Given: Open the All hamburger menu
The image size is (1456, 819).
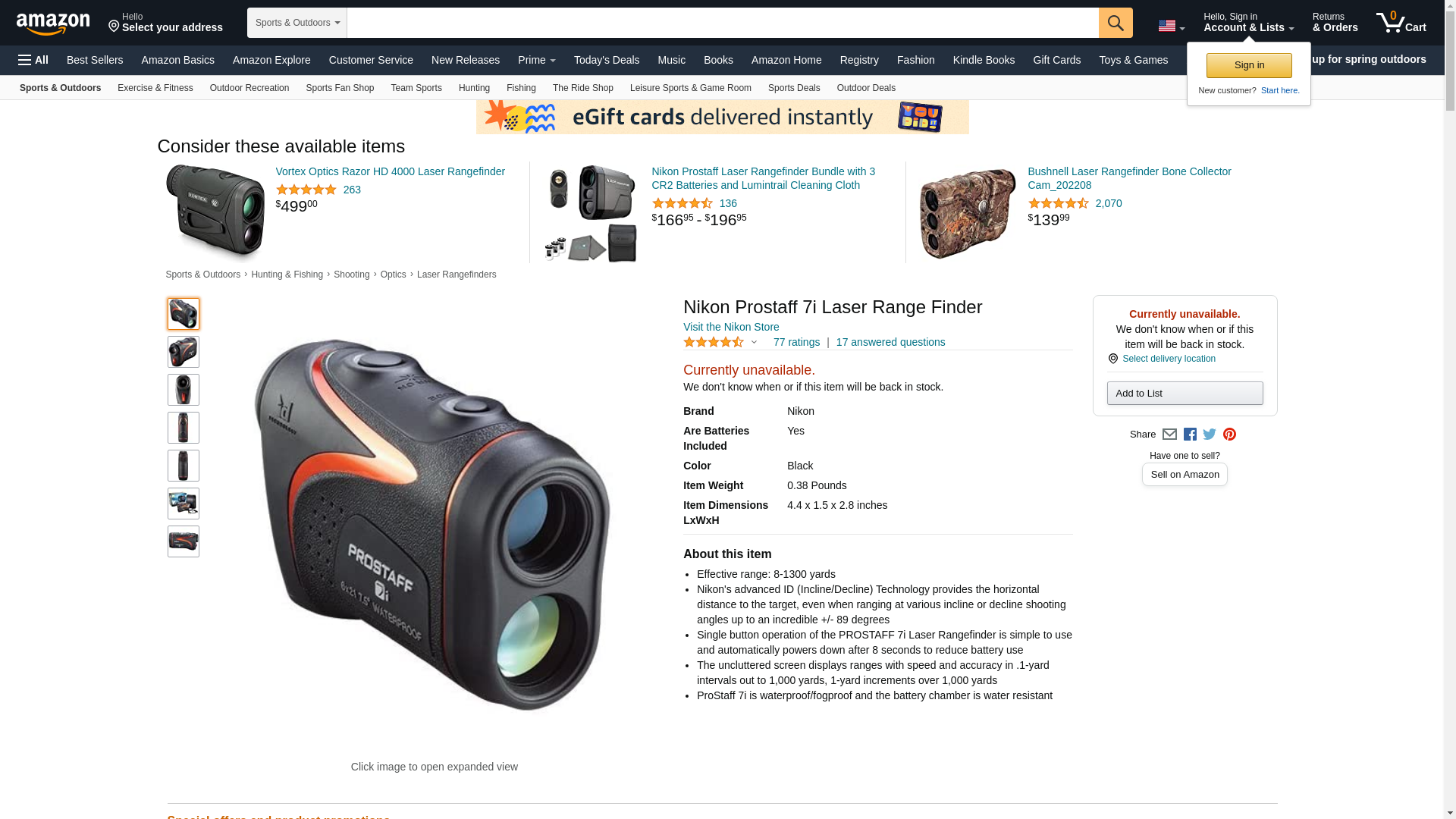Looking at the screenshot, I should [33, 60].
